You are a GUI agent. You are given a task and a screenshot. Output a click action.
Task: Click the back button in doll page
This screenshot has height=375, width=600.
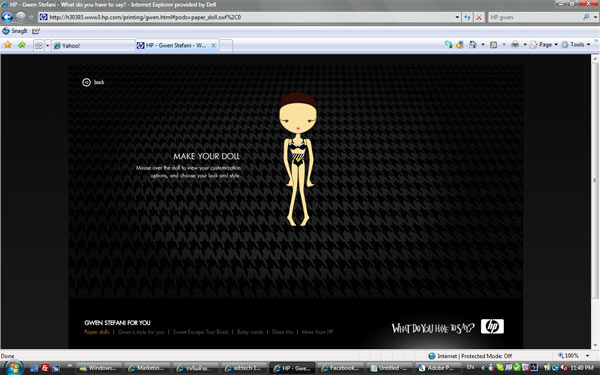93,82
